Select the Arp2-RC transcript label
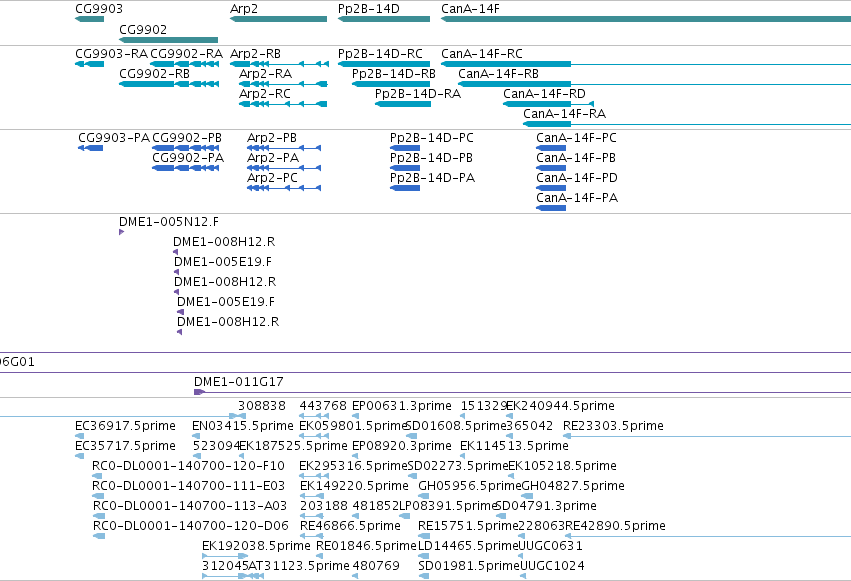This screenshot has height=581, width=851. (x=265, y=94)
